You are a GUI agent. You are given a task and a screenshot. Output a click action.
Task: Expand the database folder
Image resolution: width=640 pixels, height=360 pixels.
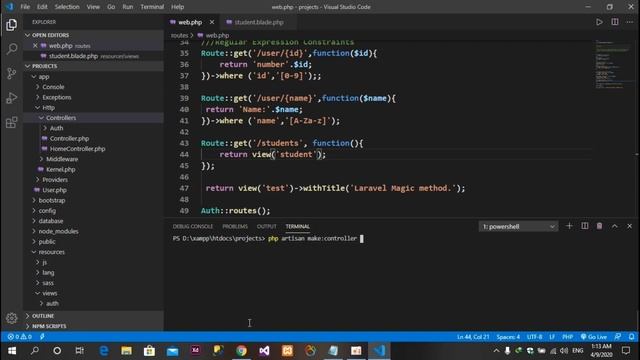(x=93, y=221)
